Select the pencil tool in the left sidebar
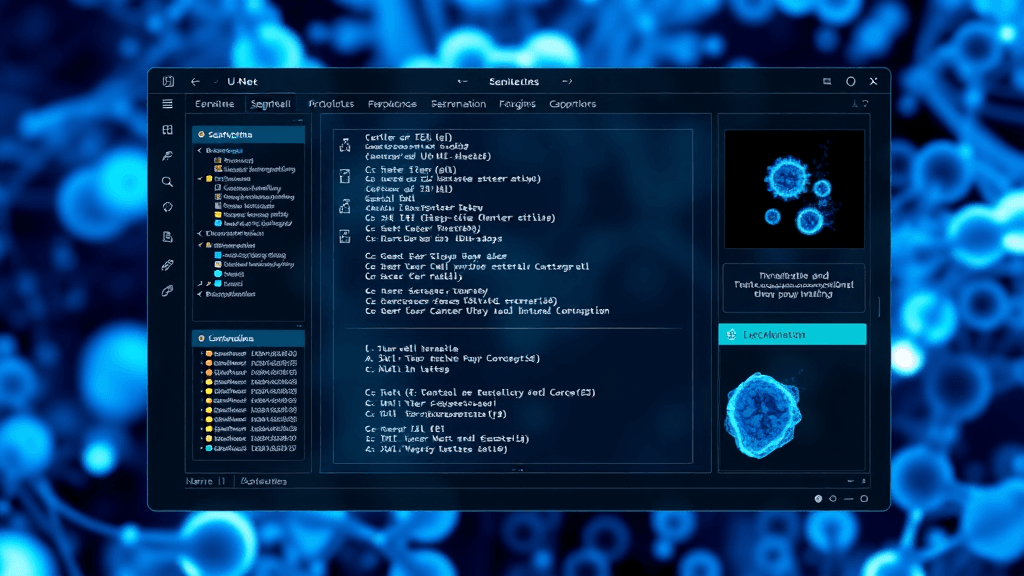Image resolution: width=1024 pixels, height=576 pixels. point(167,265)
